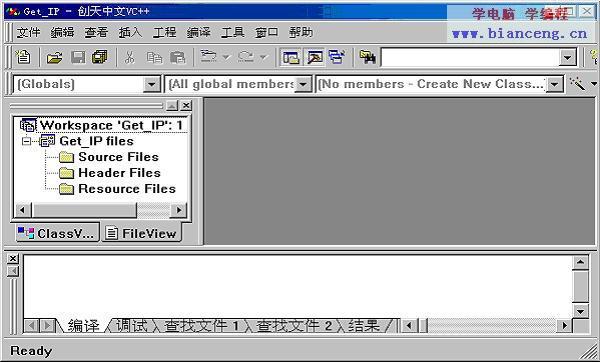This screenshot has height=362, width=600.
Task: Switch to the FileView tab
Action: tap(142, 233)
